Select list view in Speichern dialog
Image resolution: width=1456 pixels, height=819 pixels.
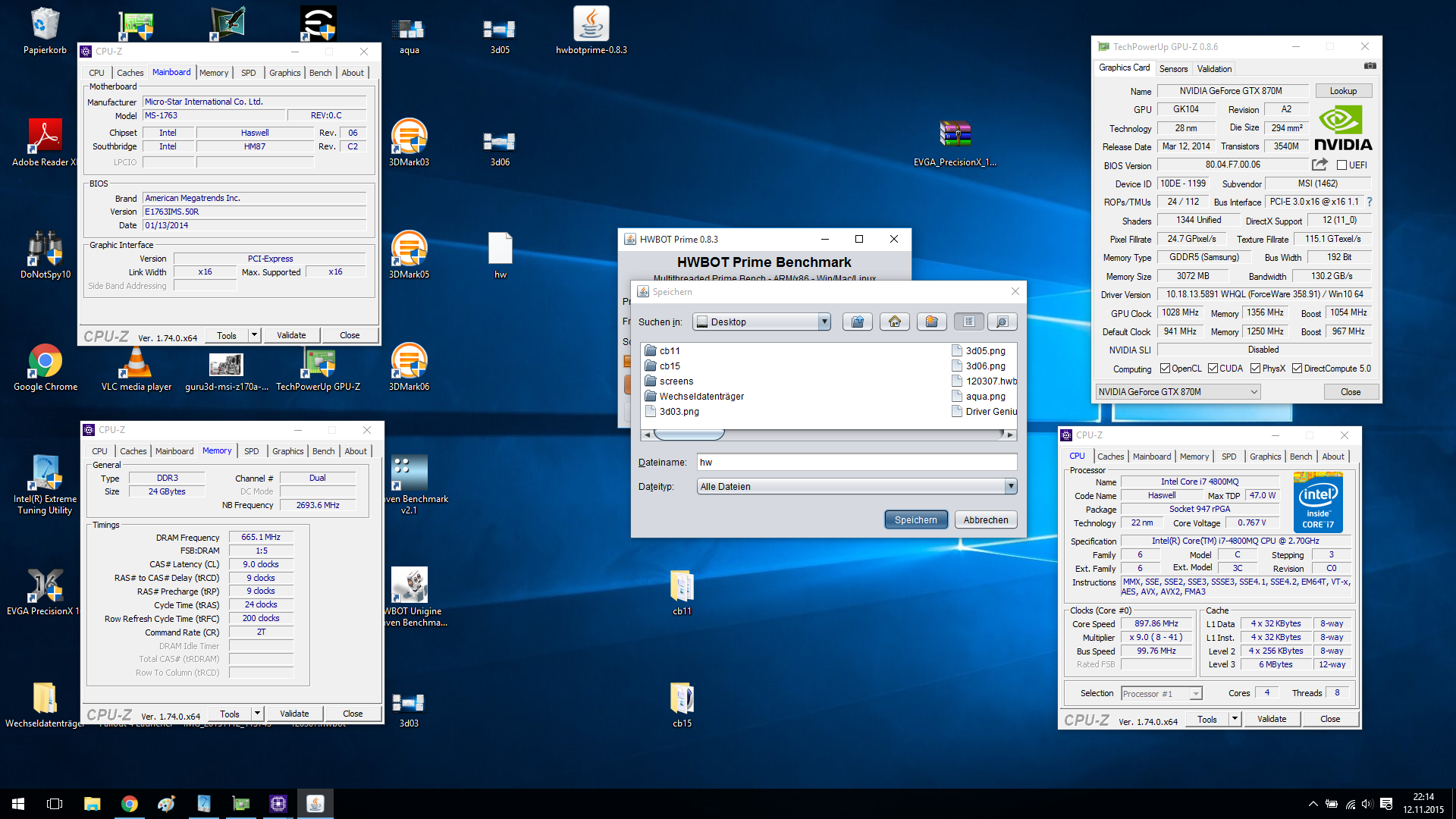point(969,322)
